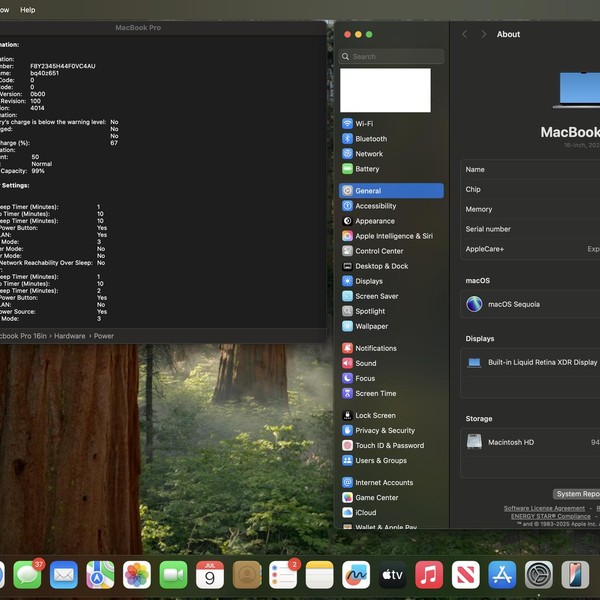Select General in the settings sidebar
Viewport: 600px width, 600px height.
[368, 191]
